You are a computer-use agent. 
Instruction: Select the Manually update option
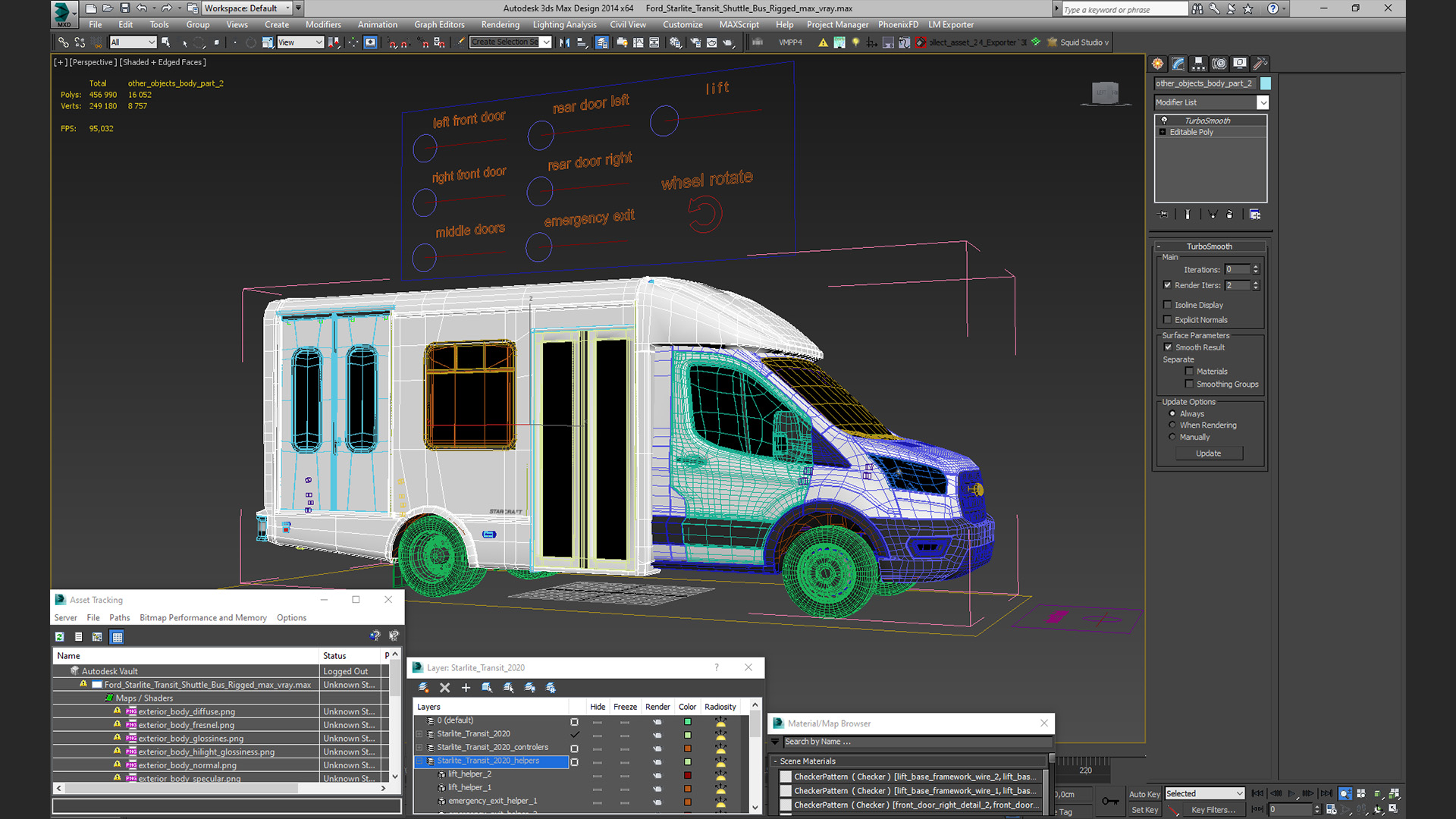click(x=1172, y=438)
